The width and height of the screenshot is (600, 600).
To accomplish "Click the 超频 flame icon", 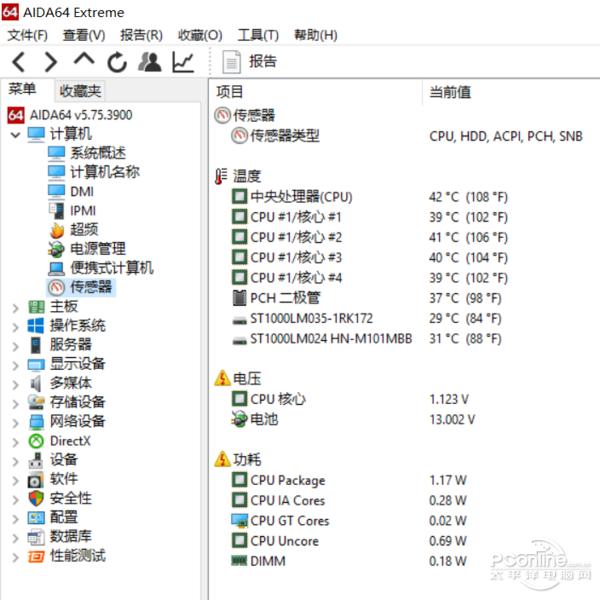I will 56,230.
